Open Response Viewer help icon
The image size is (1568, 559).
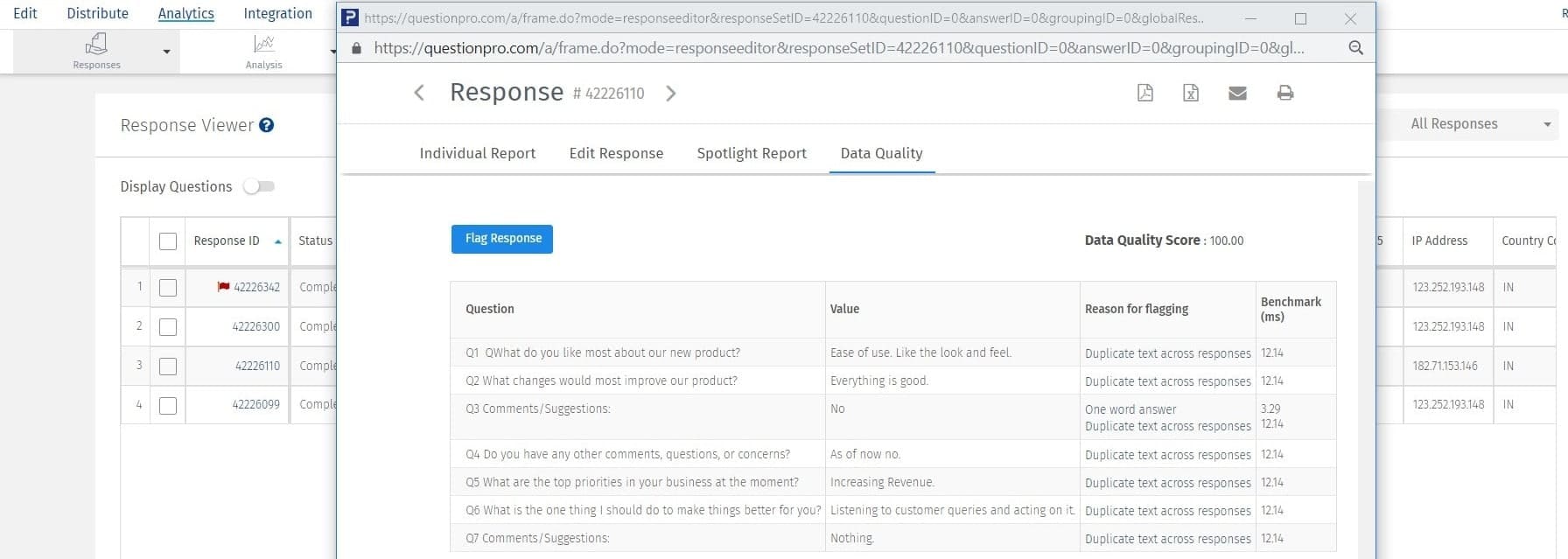267,125
